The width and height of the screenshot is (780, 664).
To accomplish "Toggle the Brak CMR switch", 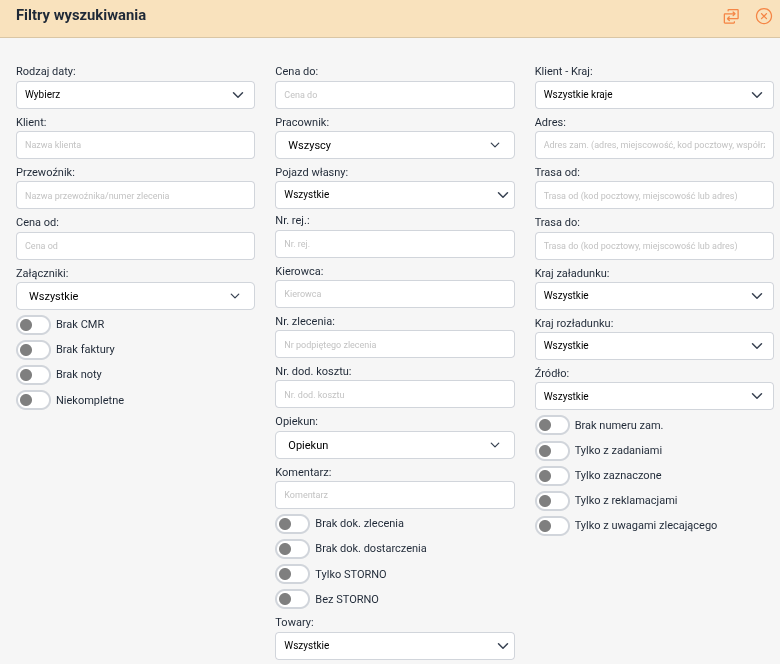I will tap(33, 325).
